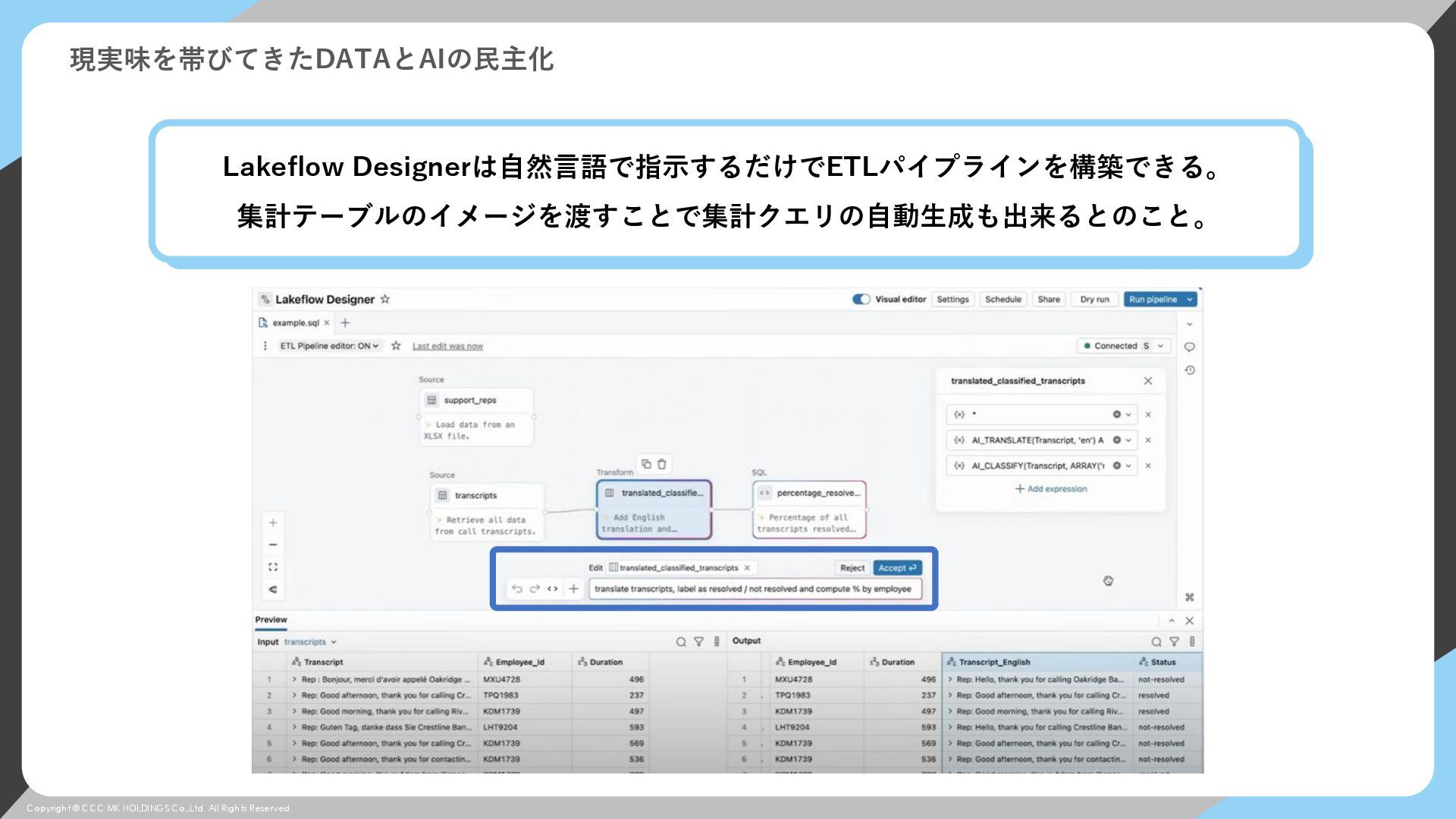Open the version history icon
This screenshot has width=1456, height=819.
click(x=1190, y=370)
